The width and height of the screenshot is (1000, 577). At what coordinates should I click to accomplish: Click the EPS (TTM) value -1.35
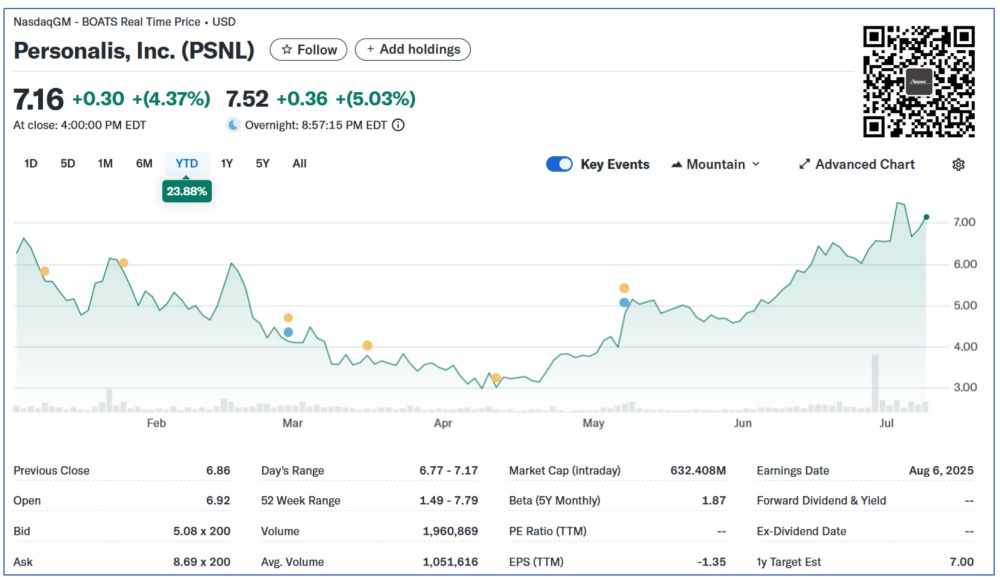[710, 562]
